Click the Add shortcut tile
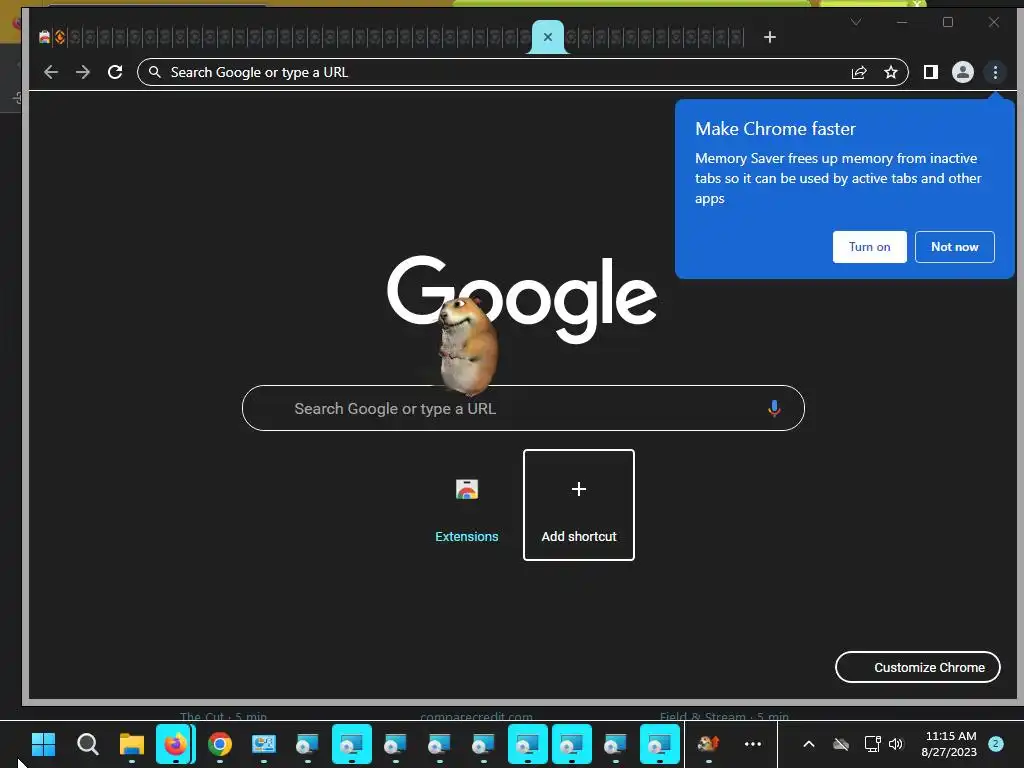 (x=579, y=505)
